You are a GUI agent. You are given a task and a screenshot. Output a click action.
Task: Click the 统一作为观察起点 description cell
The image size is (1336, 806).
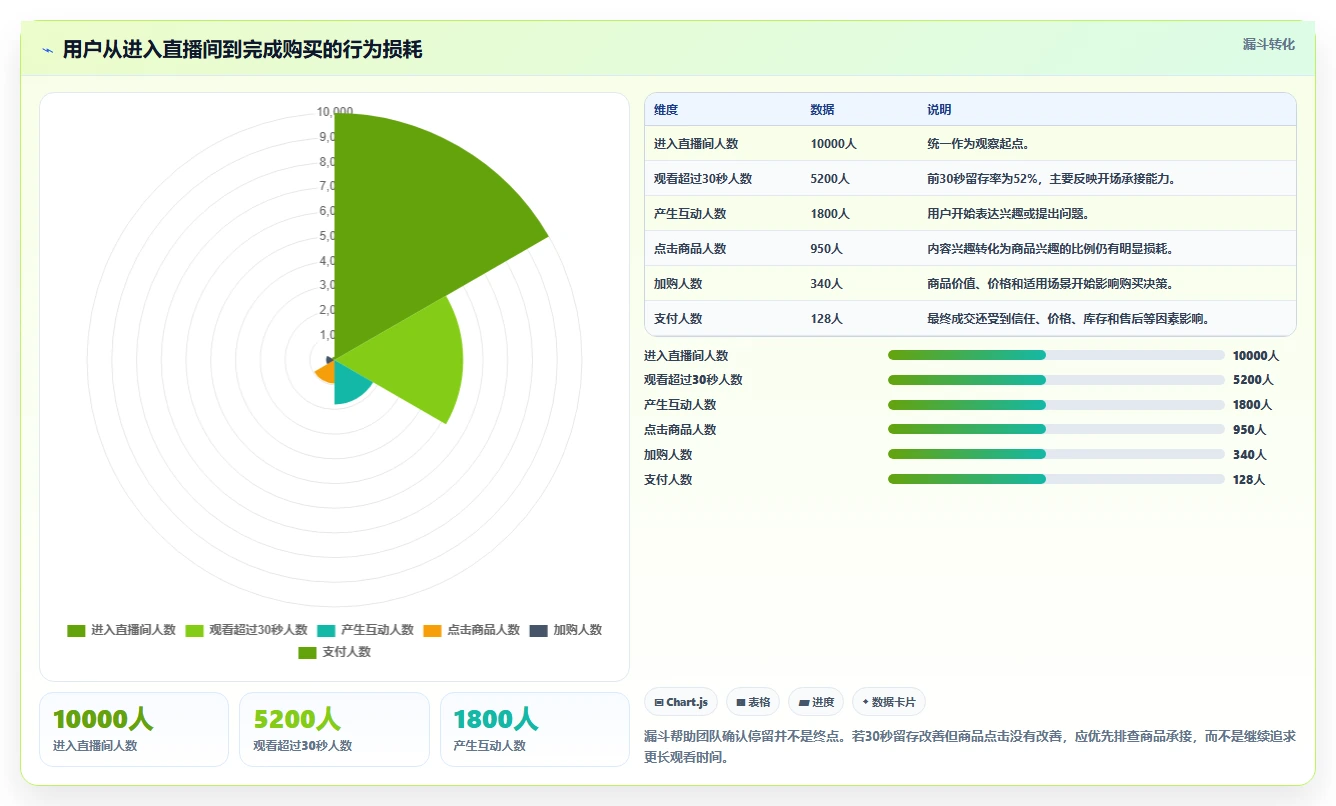pos(979,144)
